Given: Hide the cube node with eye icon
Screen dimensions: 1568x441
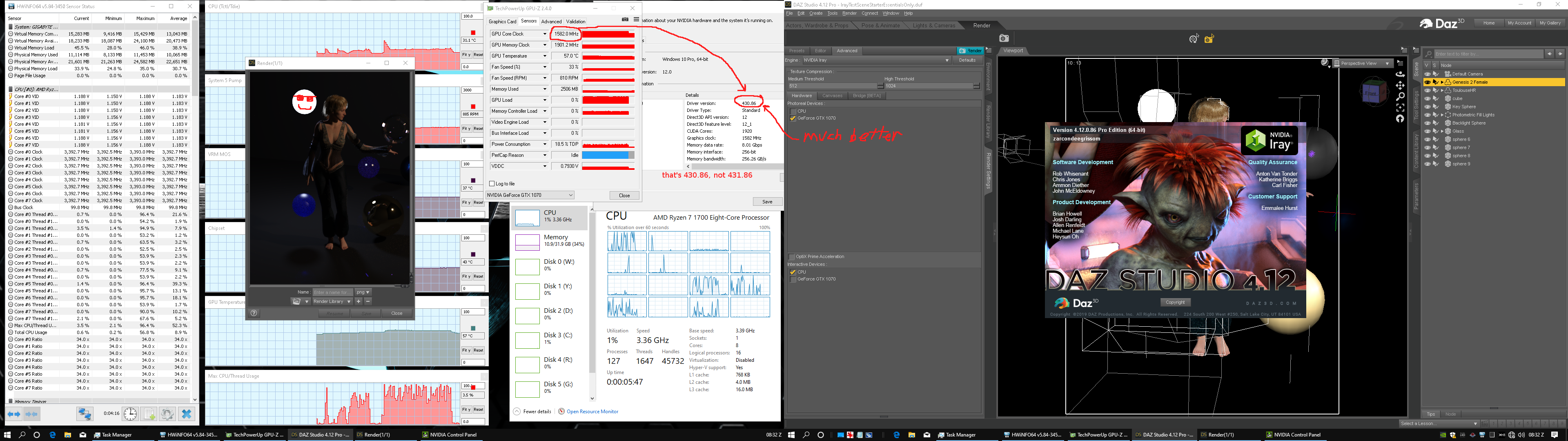Looking at the screenshot, I should pos(1428,98).
